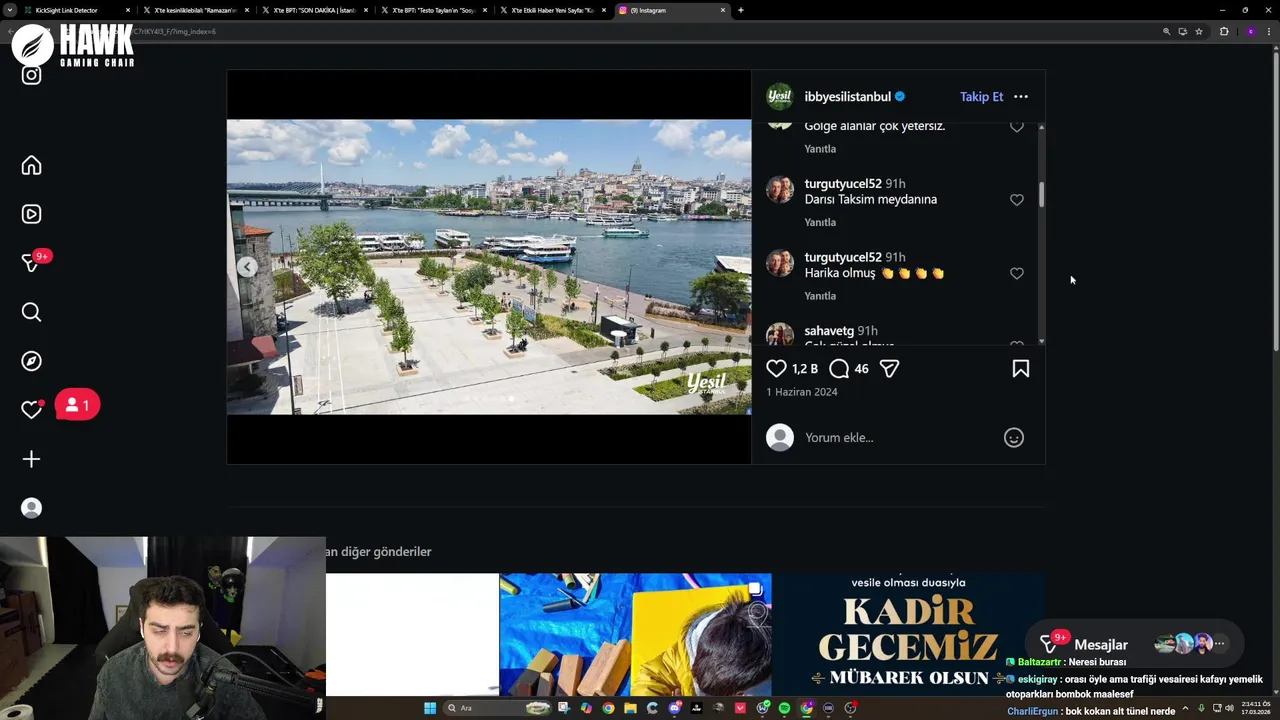Open taskbar clock and date
The height and width of the screenshot is (720, 1280).
[x=1256, y=708]
